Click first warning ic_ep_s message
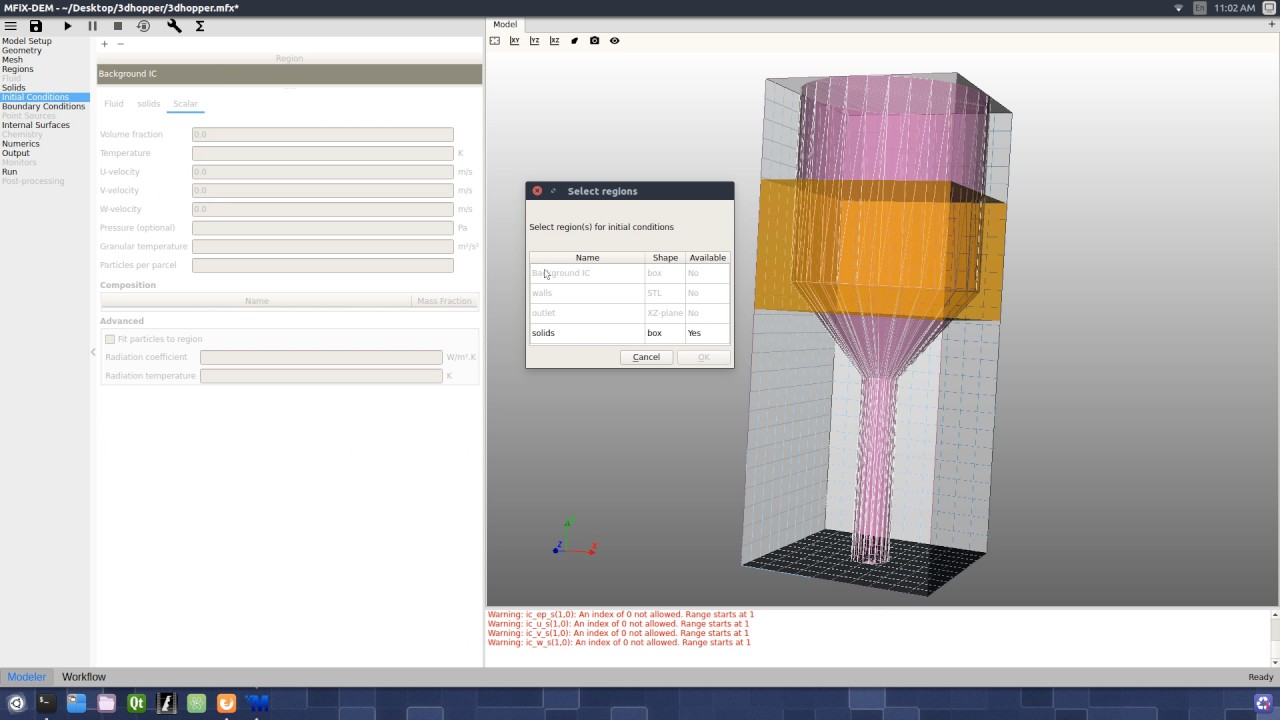The height and width of the screenshot is (720, 1280). tap(621, 614)
